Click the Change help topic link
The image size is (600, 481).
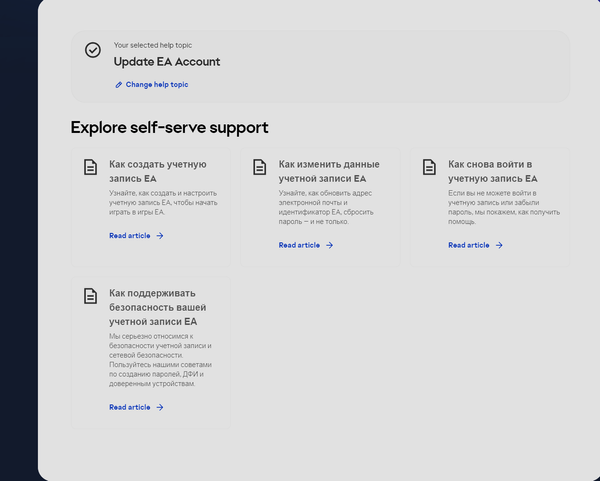157,85
